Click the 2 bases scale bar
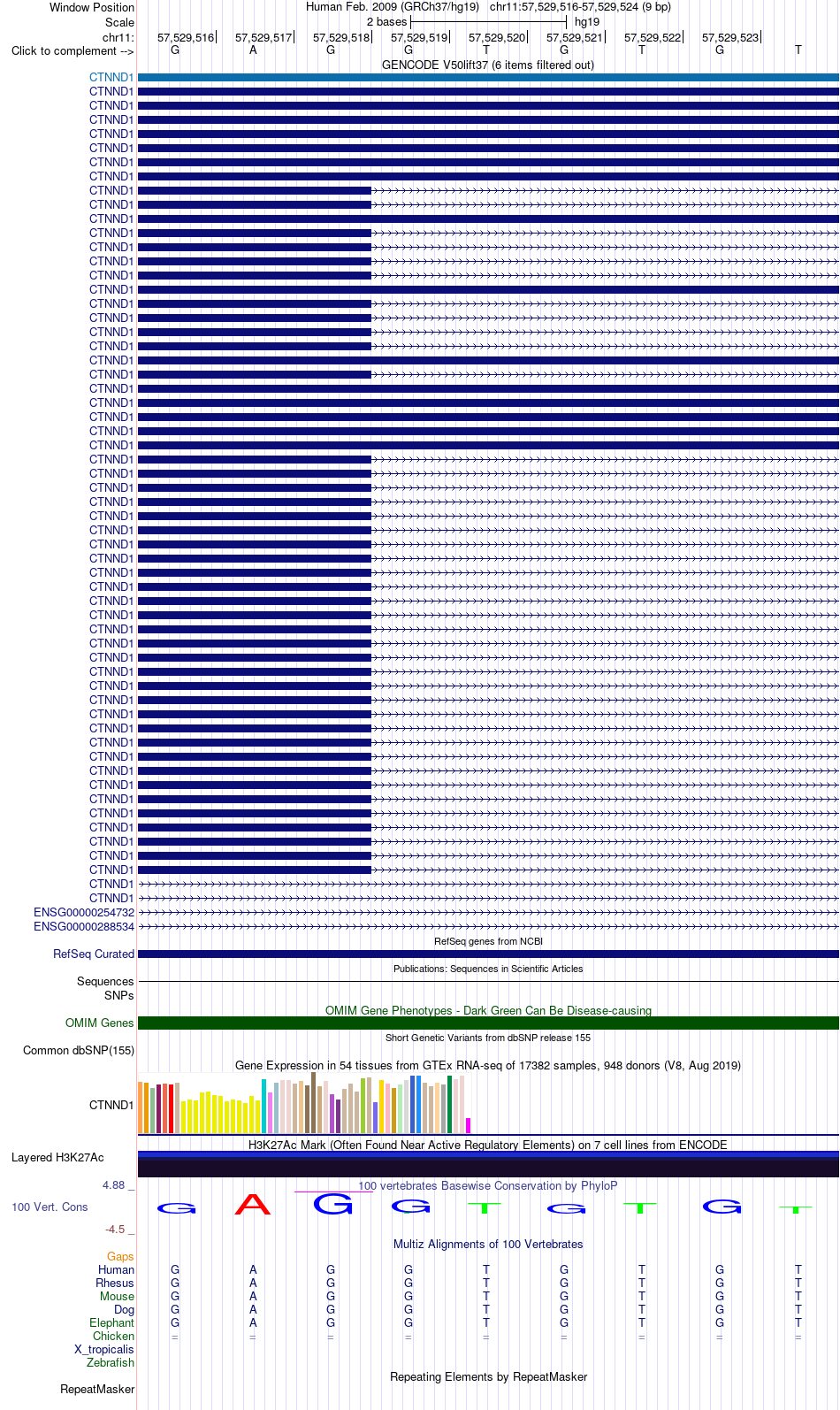Image resolution: width=840 pixels, height=1410 pixels. [488, 21]
